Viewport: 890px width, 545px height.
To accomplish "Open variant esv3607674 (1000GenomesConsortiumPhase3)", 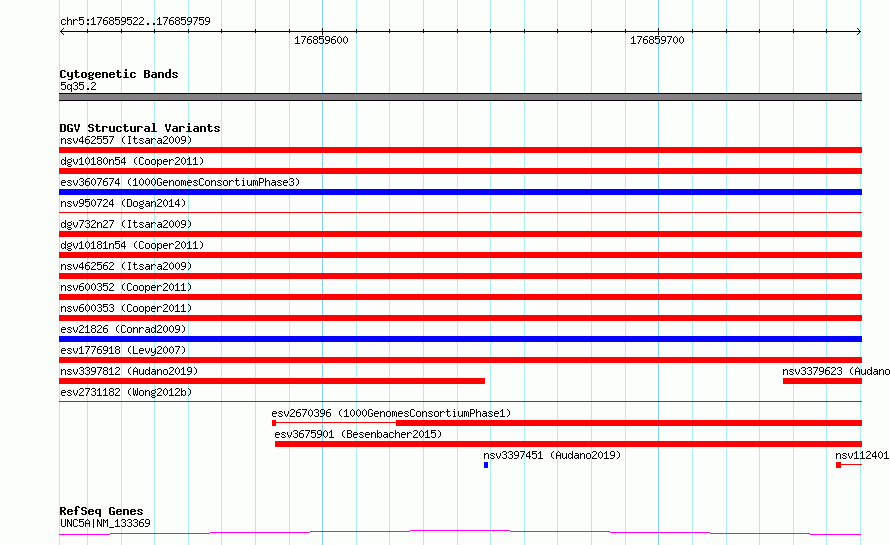I will [x=180, y=182].
